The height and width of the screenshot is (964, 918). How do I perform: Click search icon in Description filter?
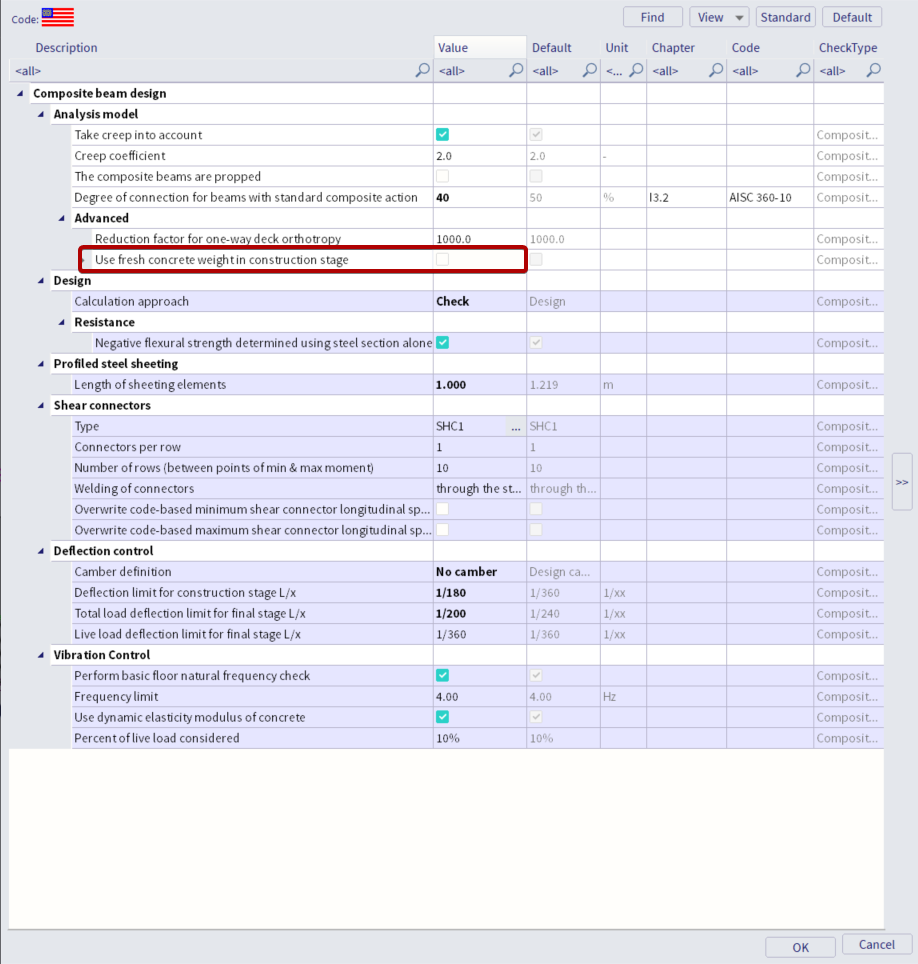pos(422,71)
